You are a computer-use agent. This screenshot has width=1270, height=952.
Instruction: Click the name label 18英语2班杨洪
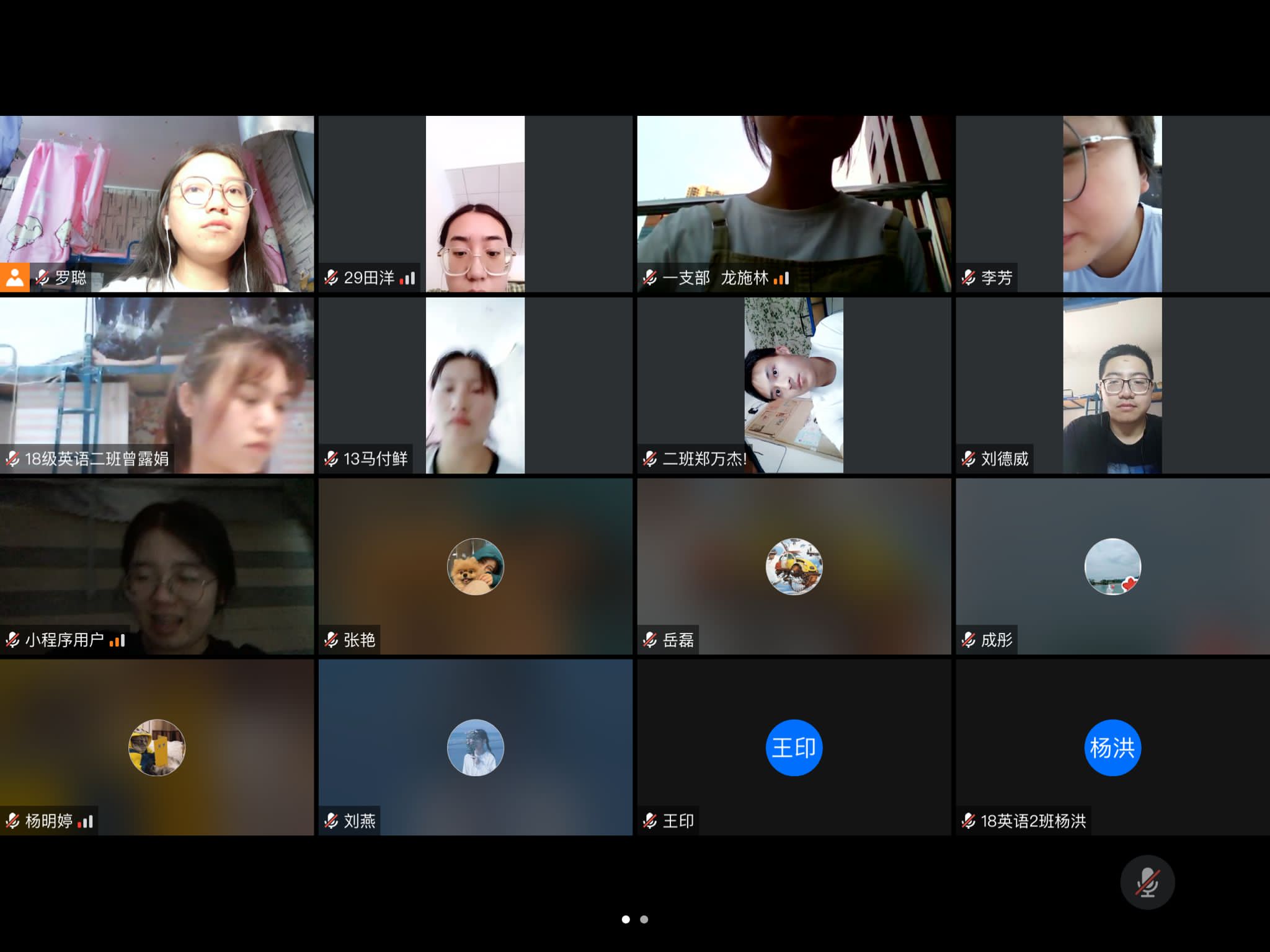coord(1033,821)
